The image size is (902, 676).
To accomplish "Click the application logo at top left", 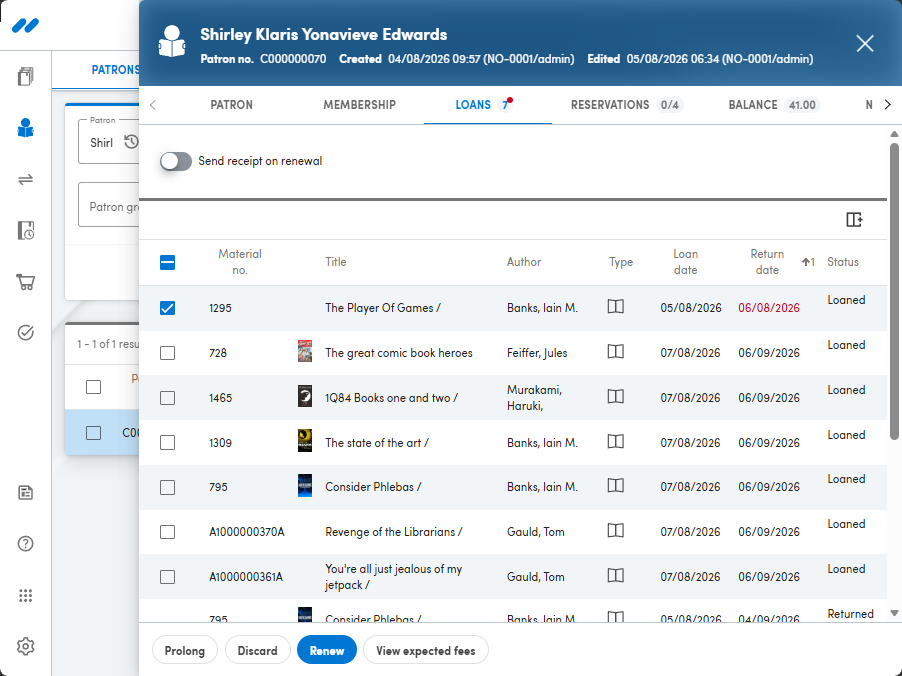I will [x=25, y=25].
